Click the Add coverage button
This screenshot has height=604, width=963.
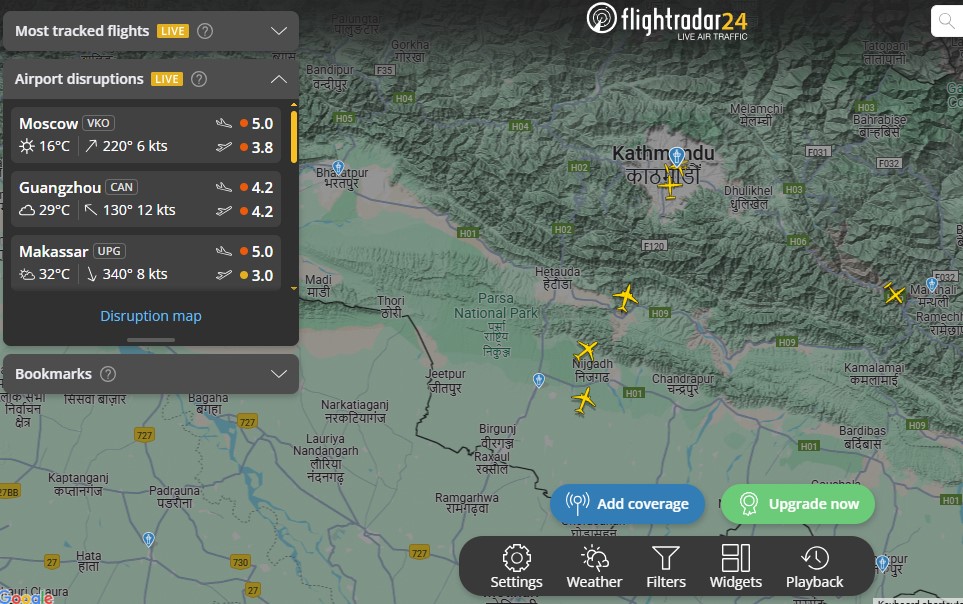[627, 504]
